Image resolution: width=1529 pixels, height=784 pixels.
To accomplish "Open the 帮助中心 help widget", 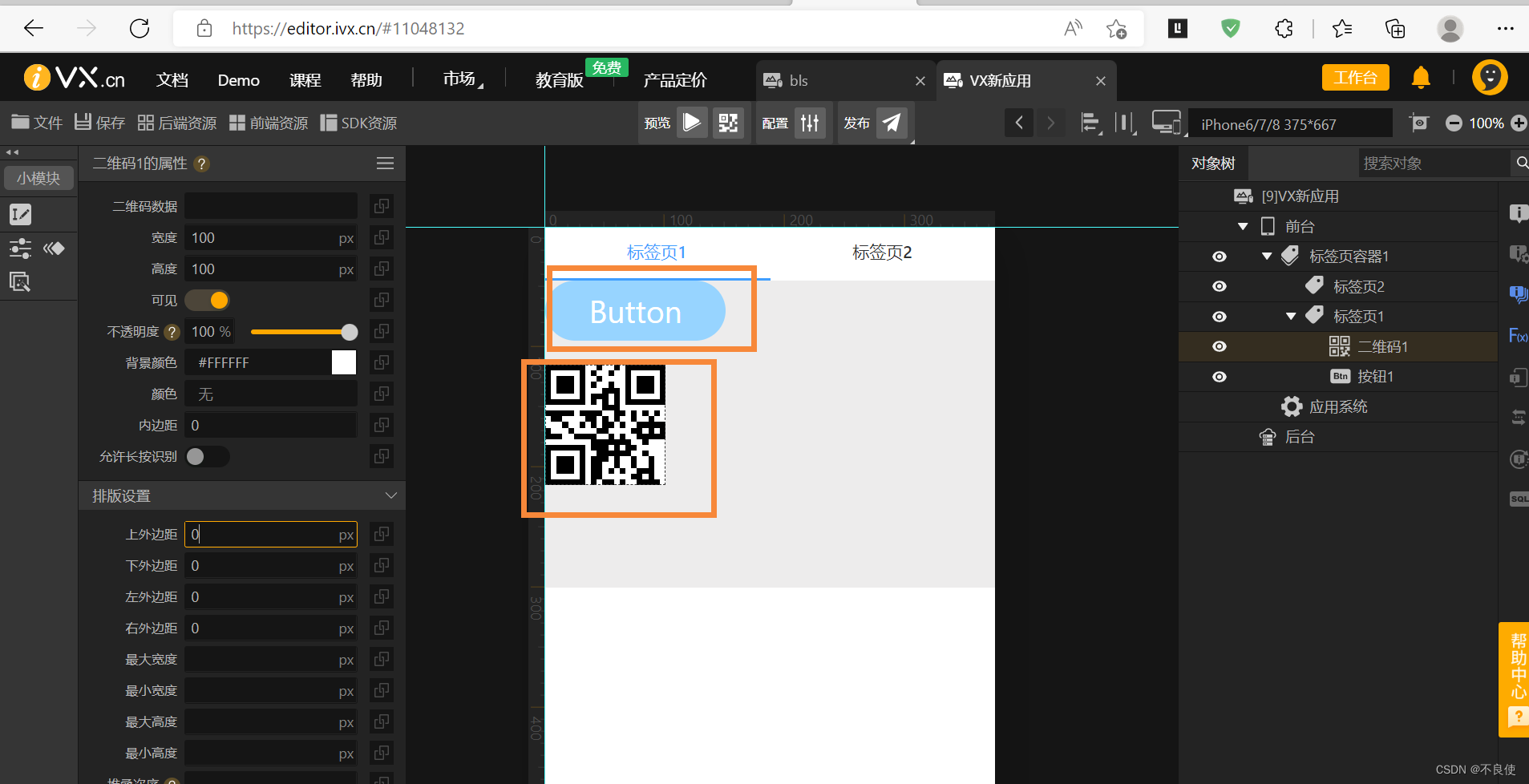I will [x=1515, y=679].
